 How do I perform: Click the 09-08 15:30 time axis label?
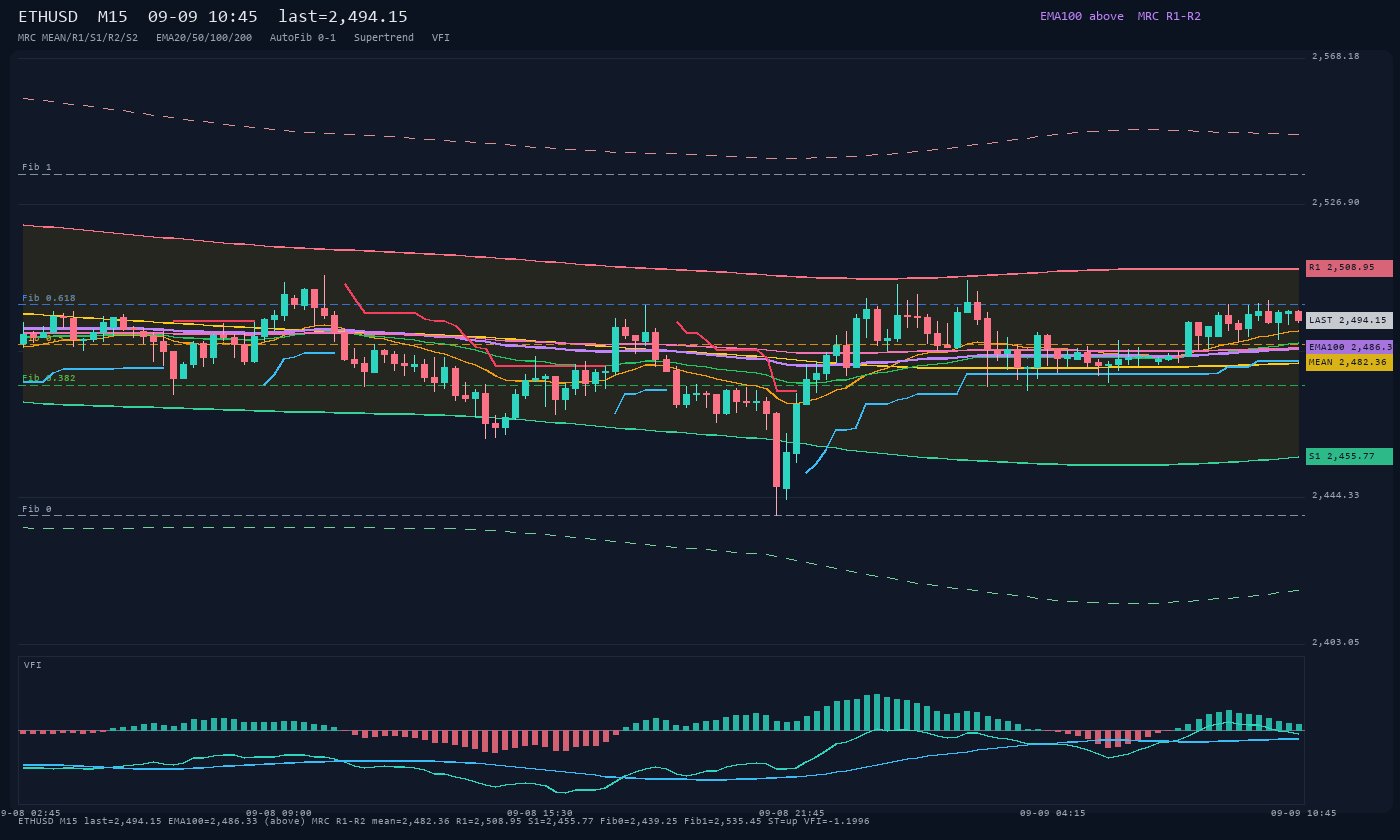540,813
